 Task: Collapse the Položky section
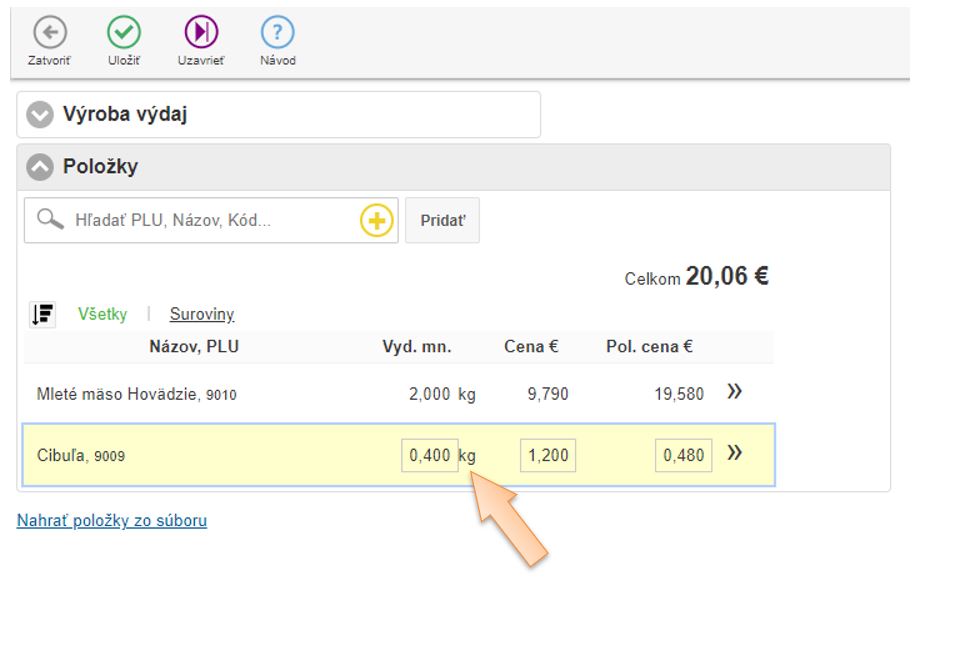(40, 167)
